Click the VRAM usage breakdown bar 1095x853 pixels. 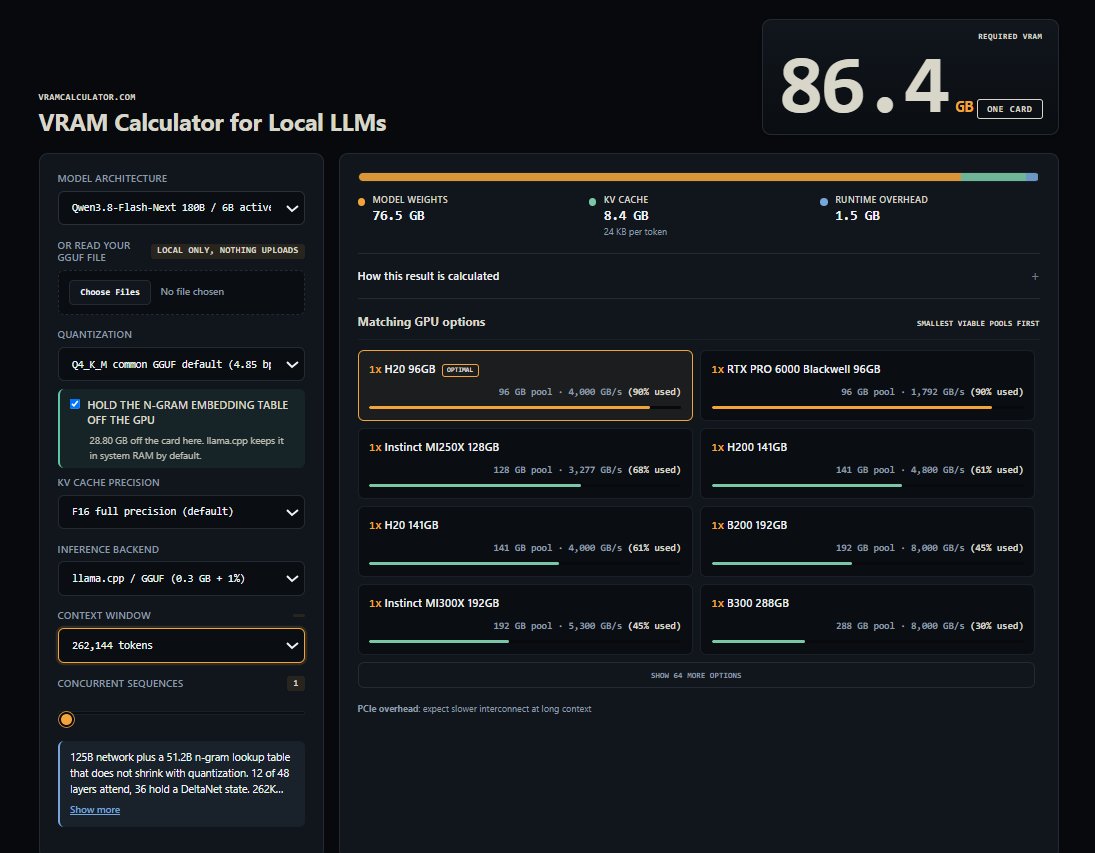(698, 177)
